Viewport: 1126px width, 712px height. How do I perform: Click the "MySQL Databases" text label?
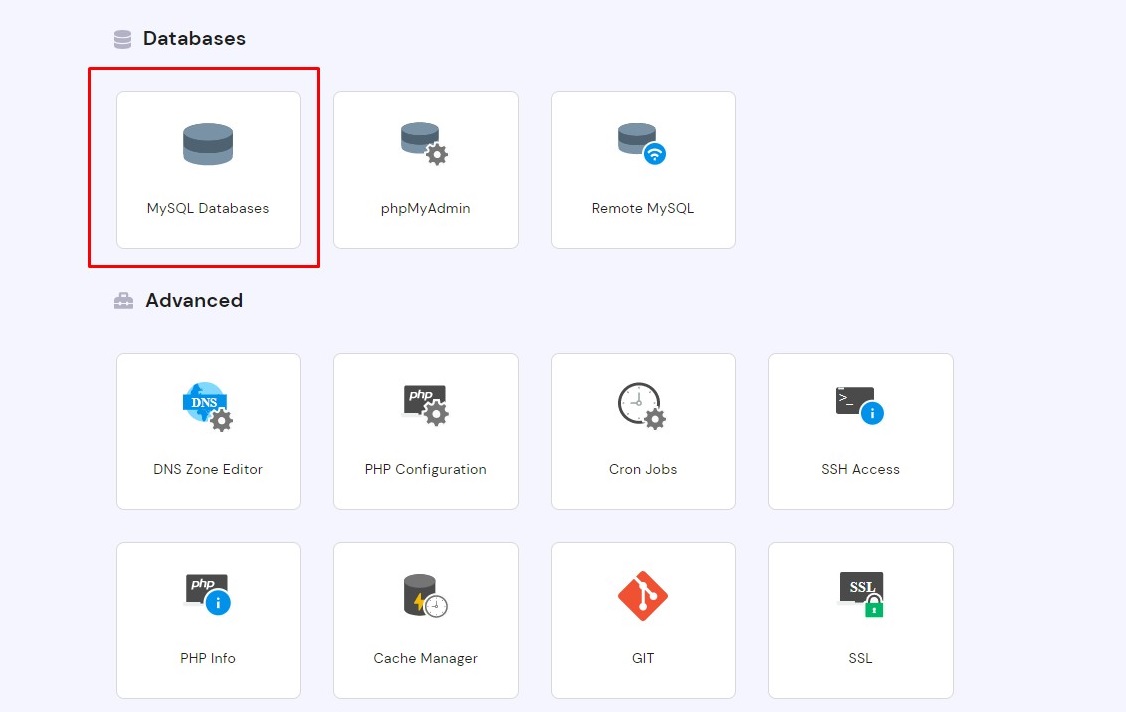(x=208, y=209)
